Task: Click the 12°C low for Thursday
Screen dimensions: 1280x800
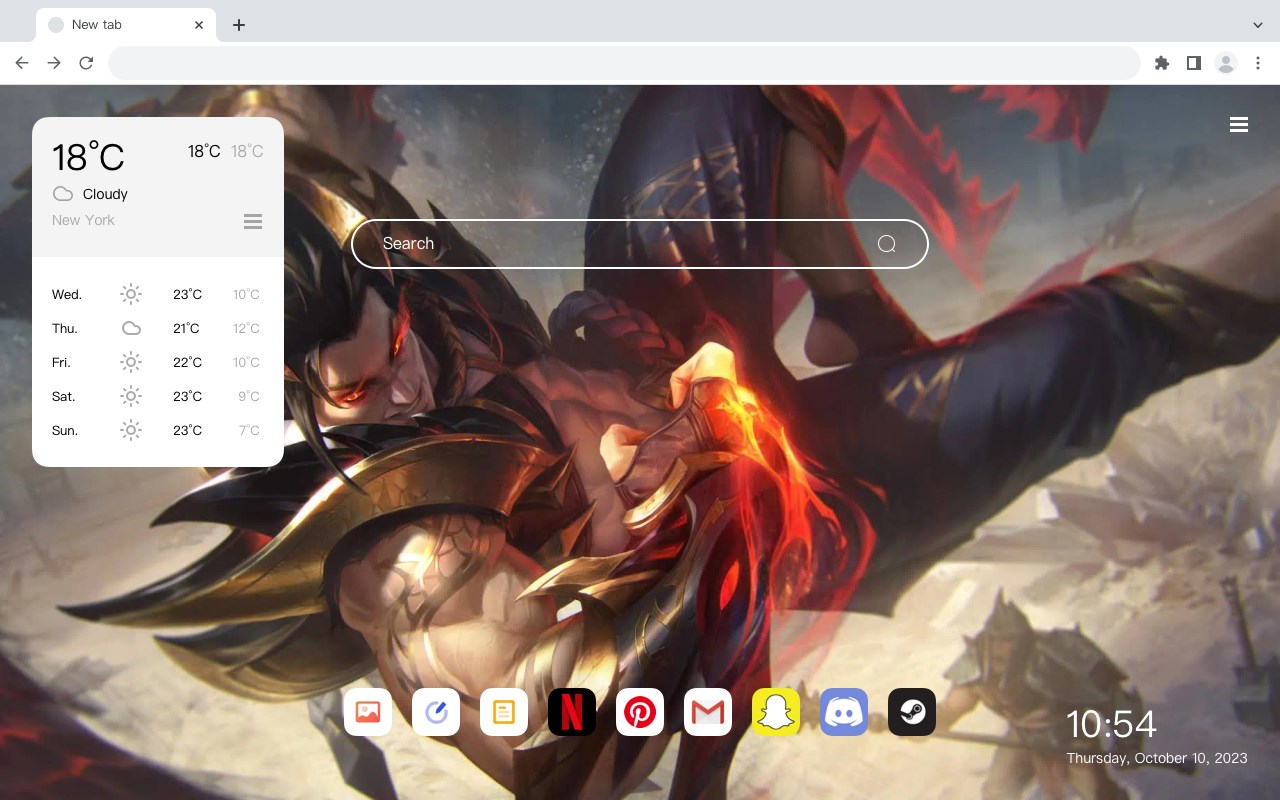Action: pyautogui.click(x=246, y=328)
